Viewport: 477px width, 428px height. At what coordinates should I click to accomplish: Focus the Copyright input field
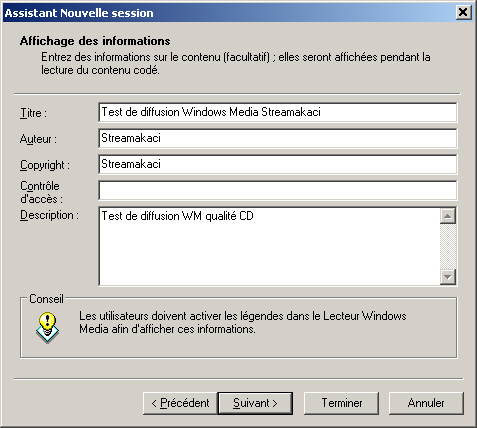(x=278, y=164)
